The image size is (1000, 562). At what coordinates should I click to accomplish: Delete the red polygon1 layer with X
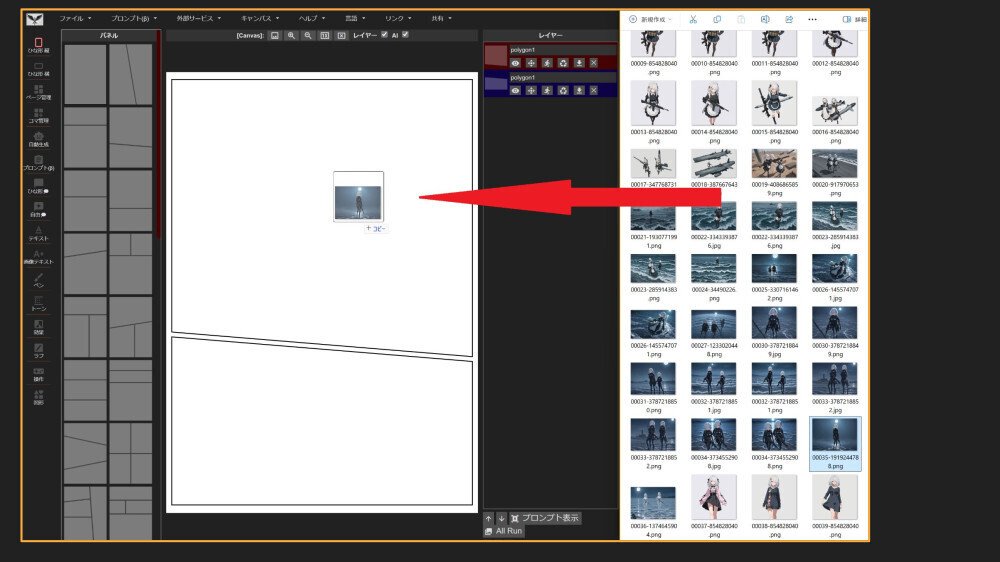[x=594, y=63]
